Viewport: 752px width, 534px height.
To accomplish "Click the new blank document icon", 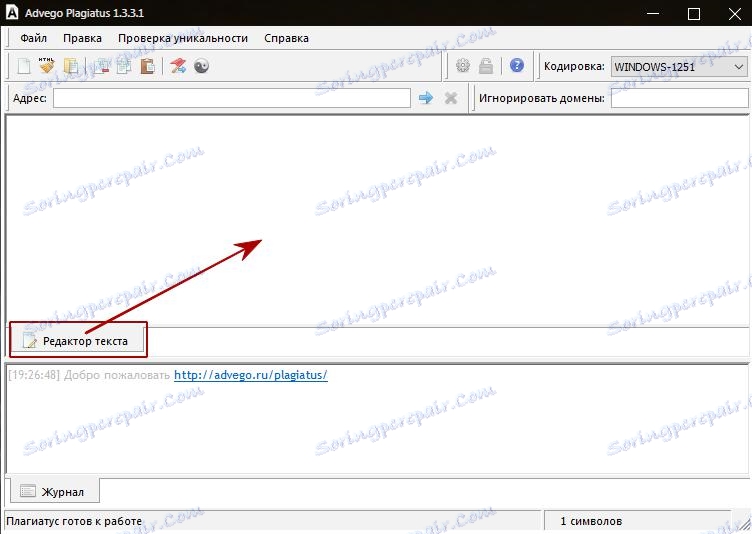I will 24,66.
